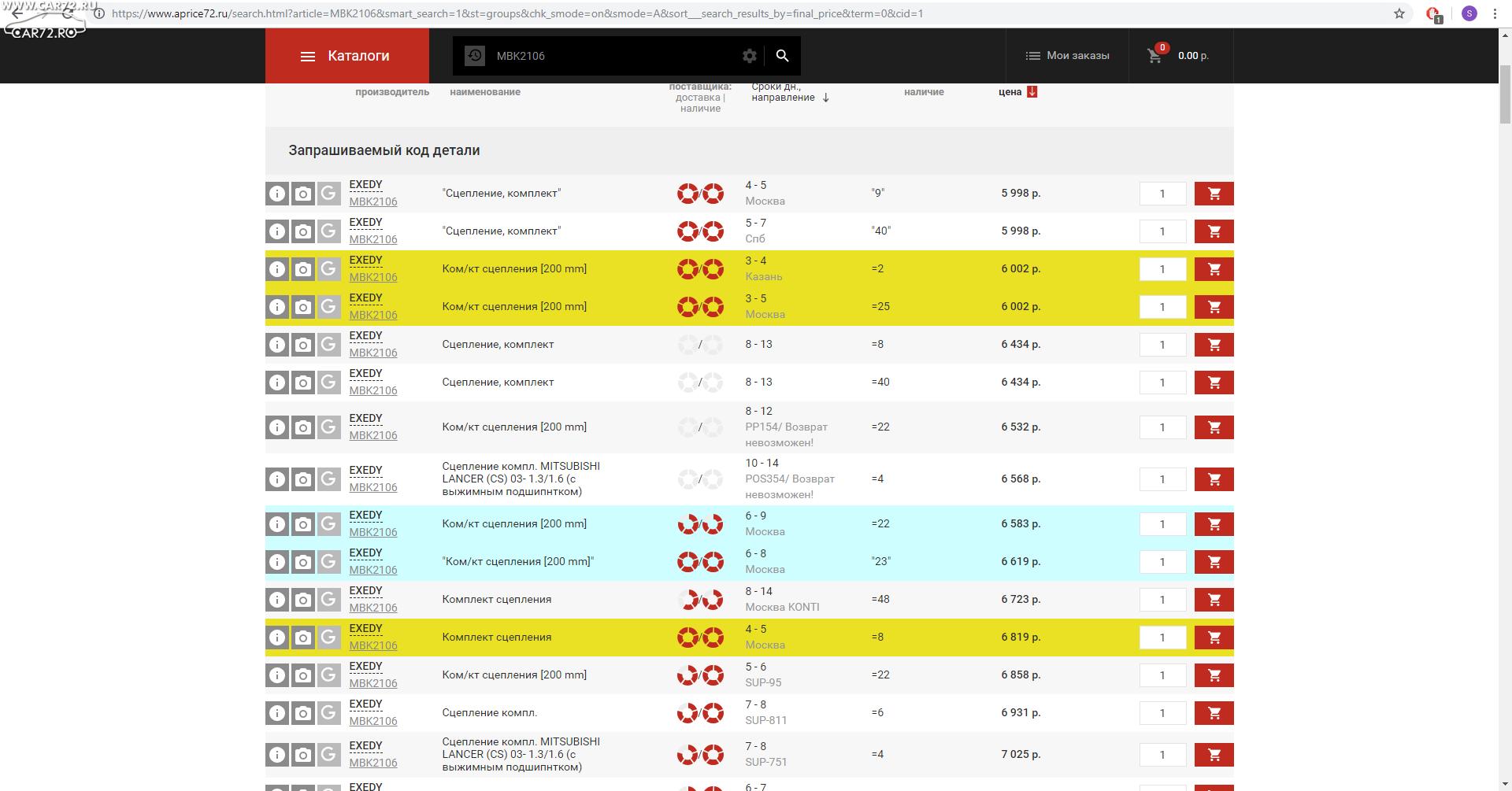Show info for 7 025 р. row
This screenshot has width=1512, height=791.
pos(277,755)
